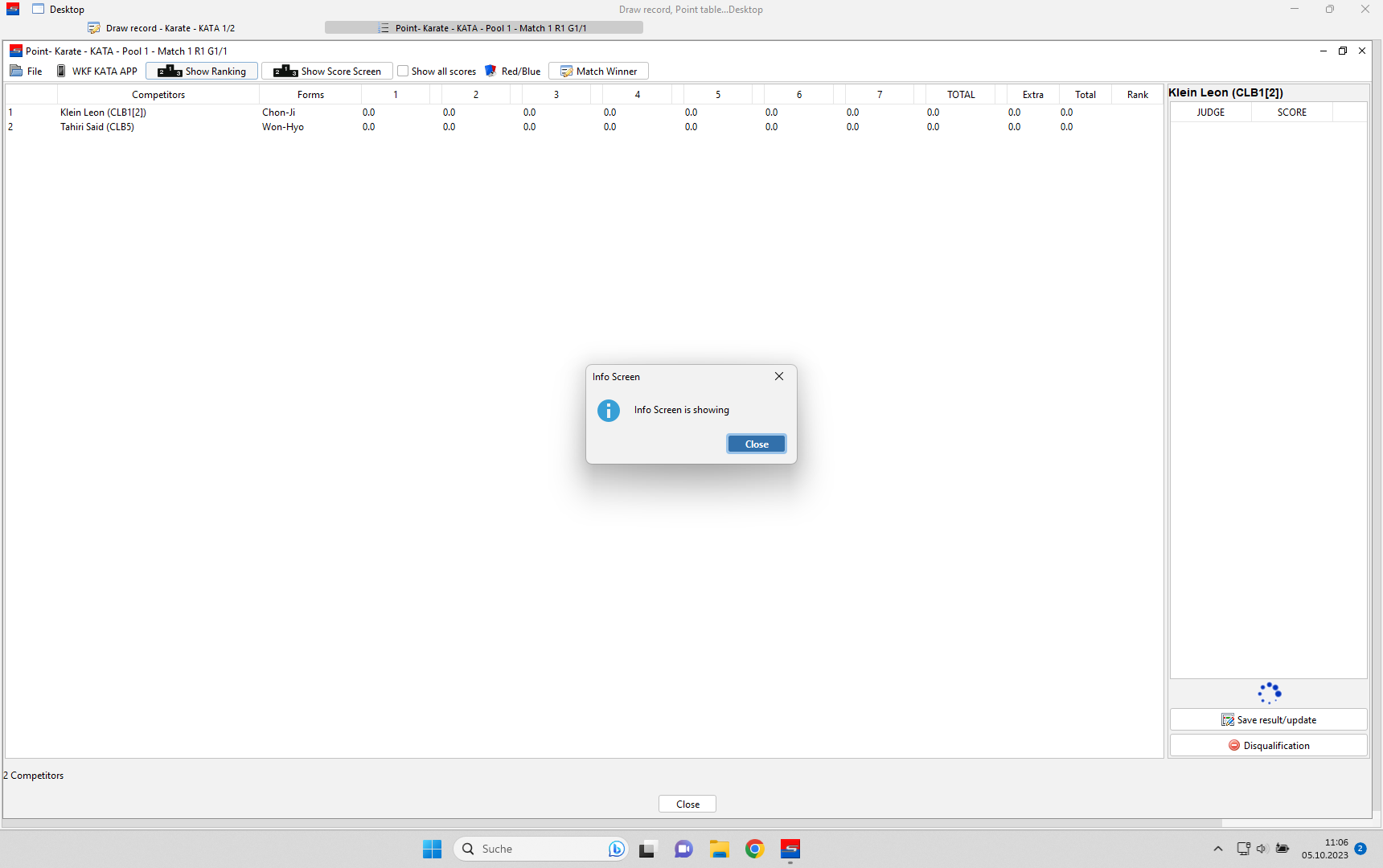
Task: Click the Desktop item in title bar
Action: [x=58, y=10]
